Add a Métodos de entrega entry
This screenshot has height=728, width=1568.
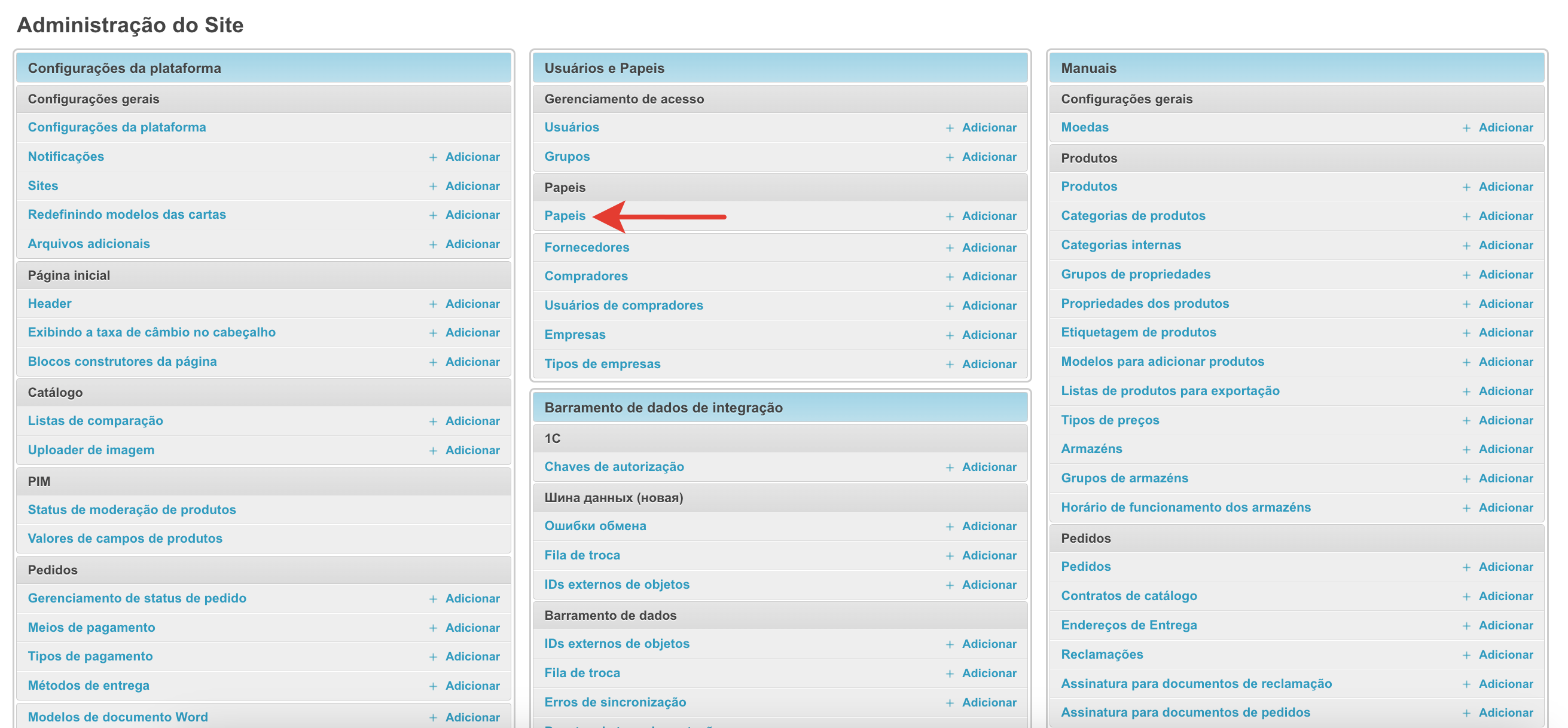coord(472,686)
